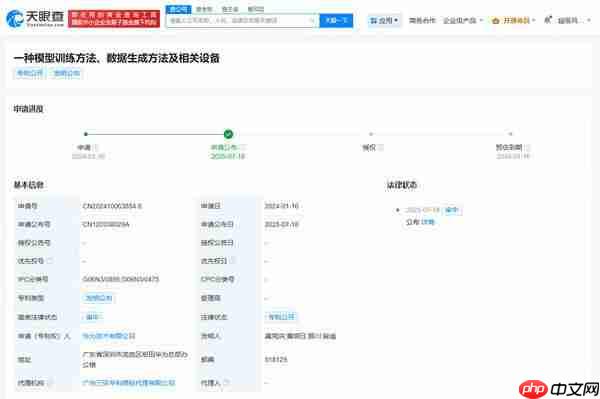Click the 申请 start node on the progress line

86,134
